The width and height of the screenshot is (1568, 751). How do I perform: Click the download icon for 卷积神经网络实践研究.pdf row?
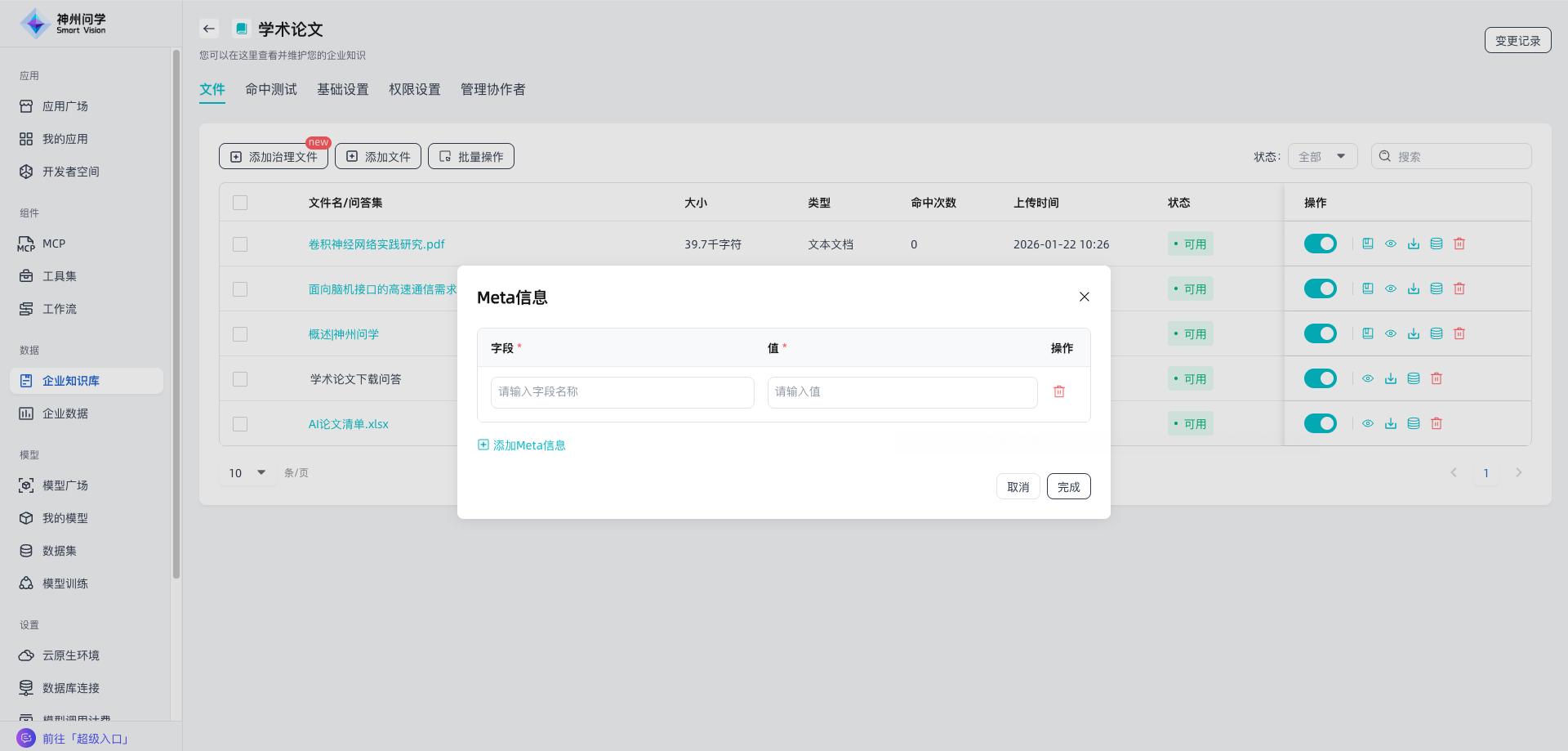pyautogui.click(x=1414, y=244)
